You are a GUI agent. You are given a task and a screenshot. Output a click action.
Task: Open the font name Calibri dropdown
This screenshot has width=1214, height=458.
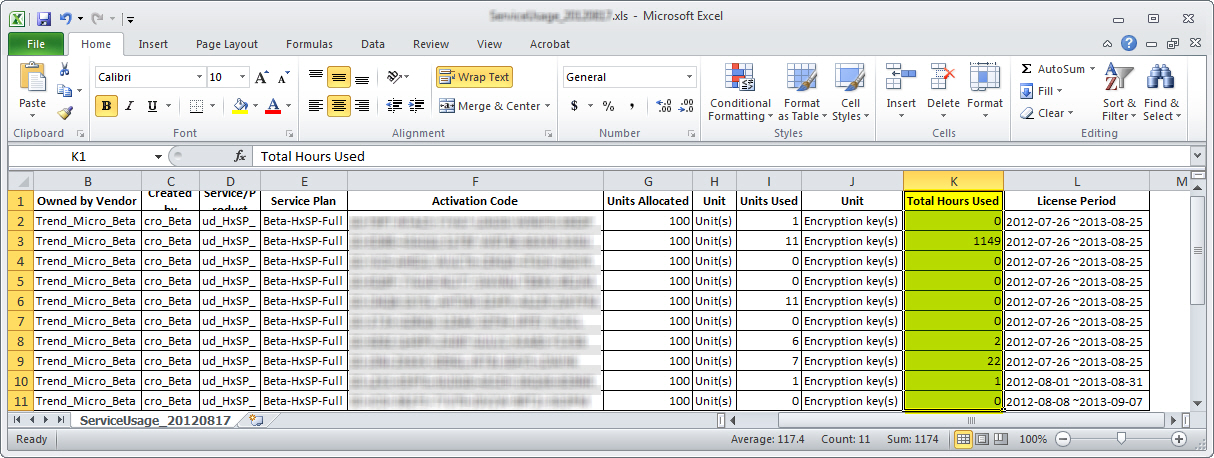click(197, 78)
